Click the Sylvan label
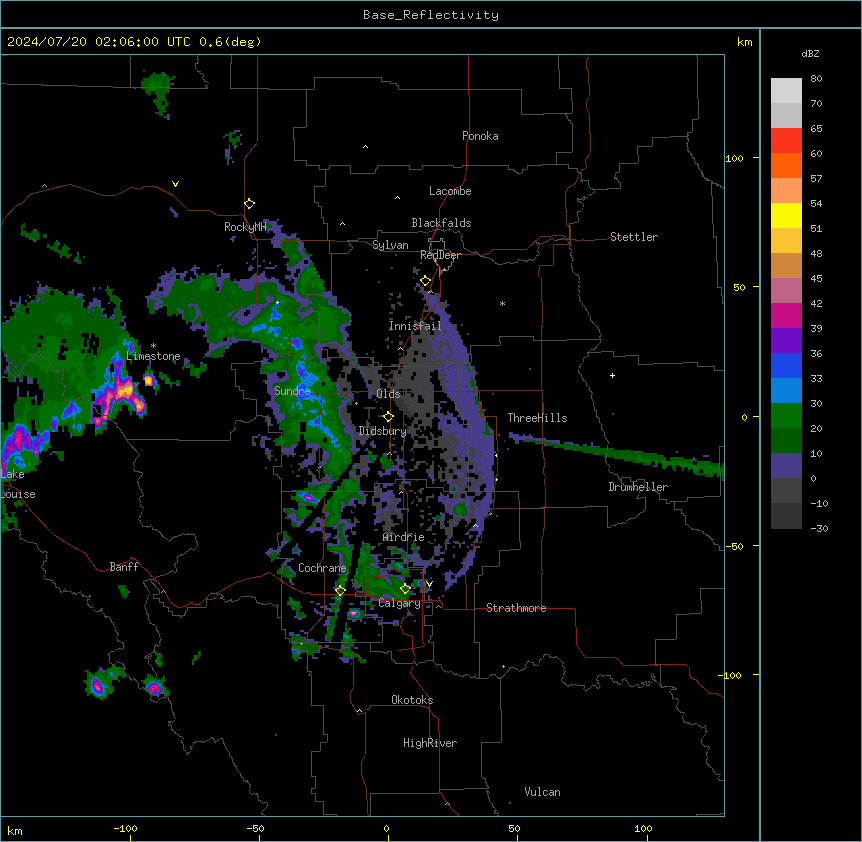The width and height of the screenshot is (862, 842). point(390,245)
